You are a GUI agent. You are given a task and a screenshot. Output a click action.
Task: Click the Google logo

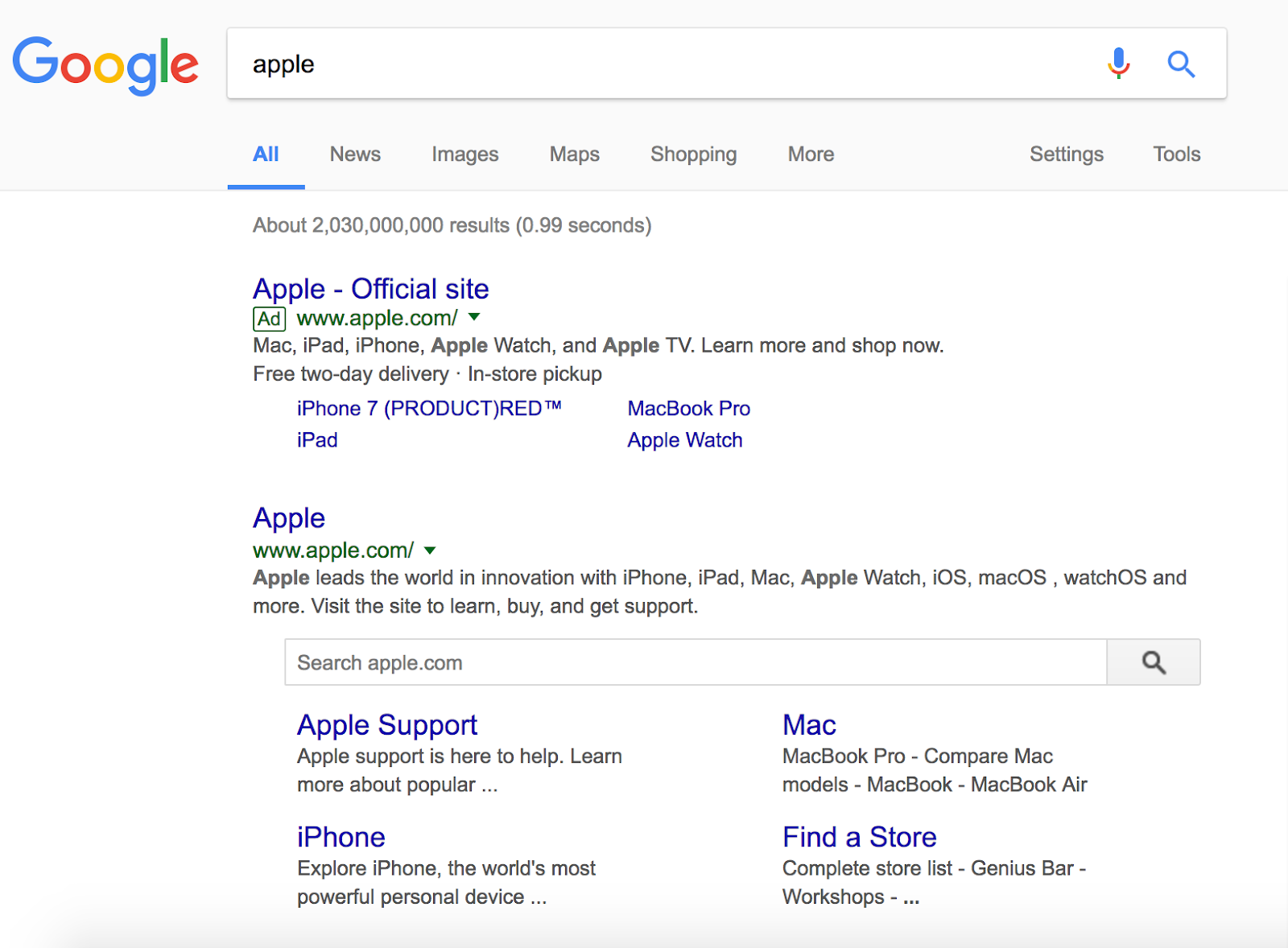[x=105, y=64]
